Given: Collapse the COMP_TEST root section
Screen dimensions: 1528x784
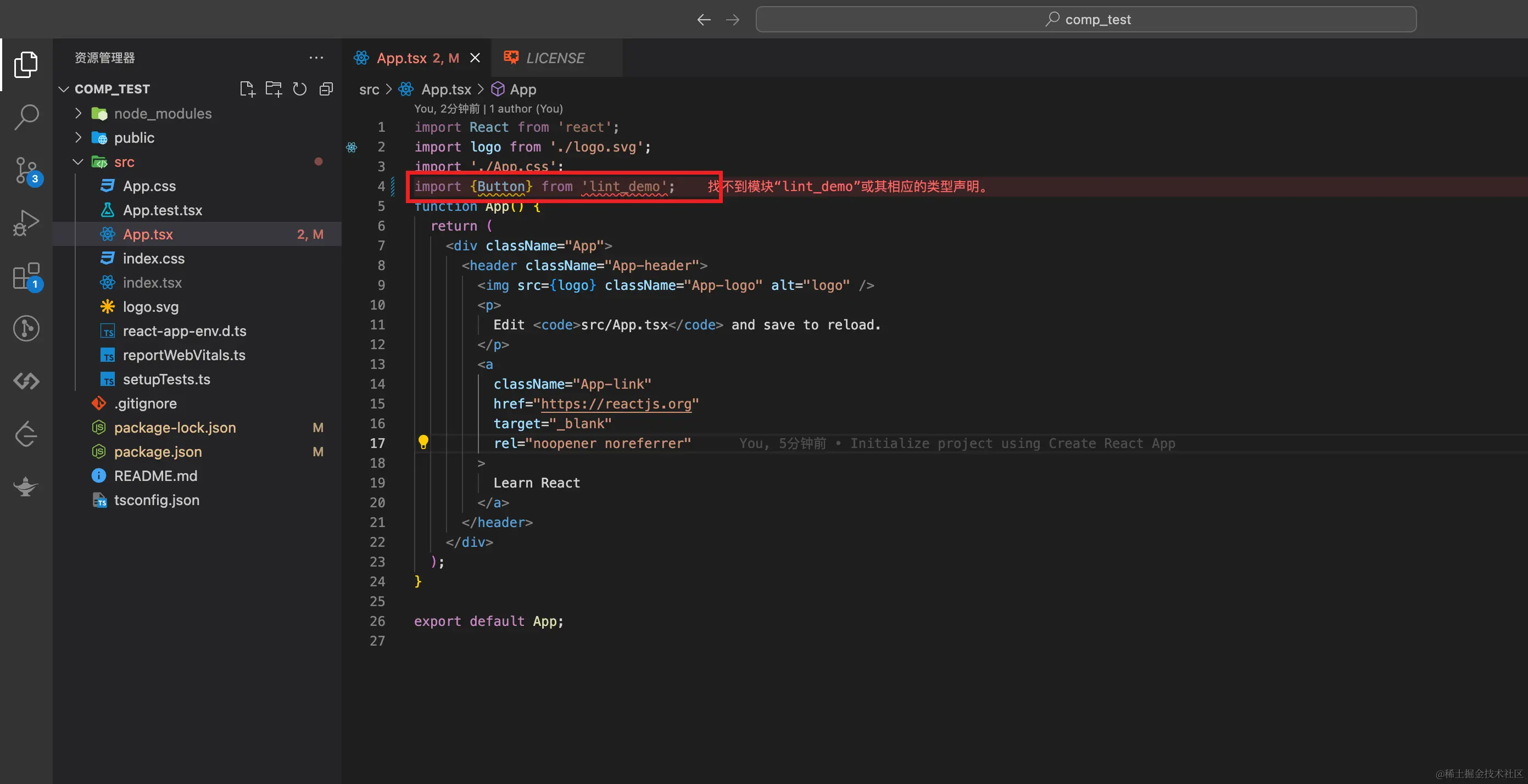Looking at the screenshot, I should pyautogui.click(x=64, y=89).
